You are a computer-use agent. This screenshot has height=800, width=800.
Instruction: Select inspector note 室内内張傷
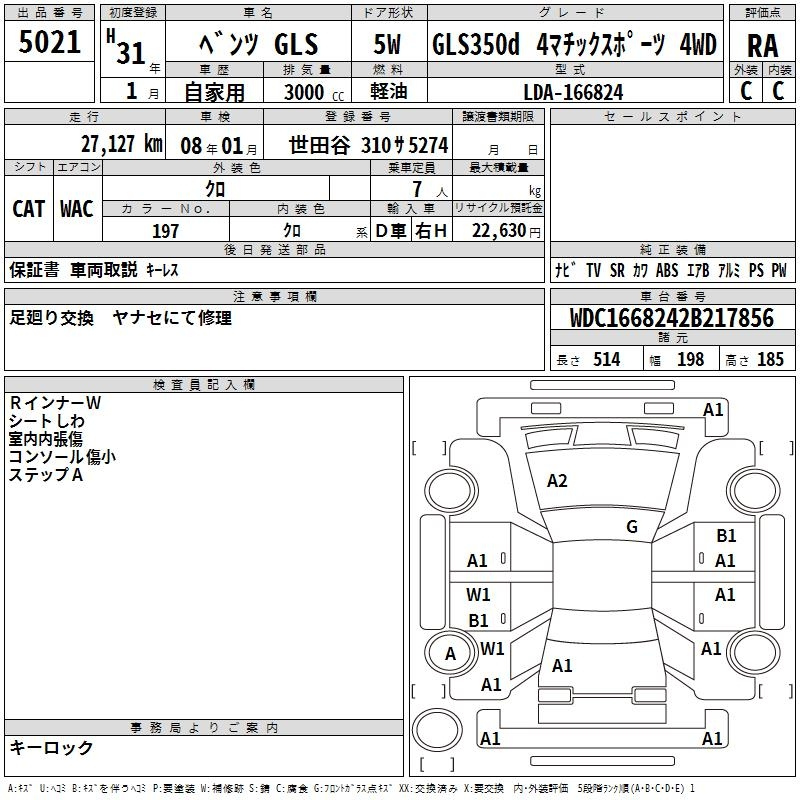pos(46,439)
